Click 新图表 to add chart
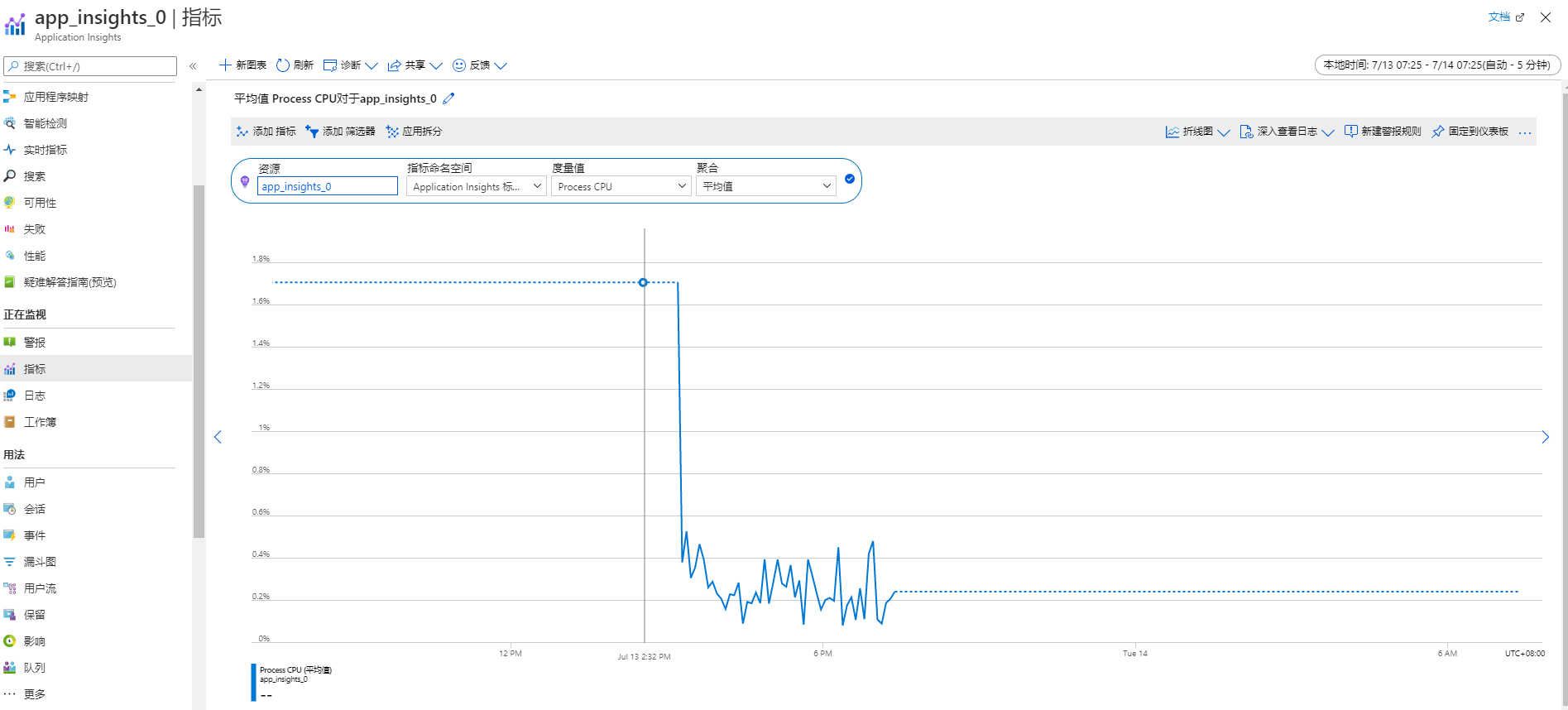1568x710 pixels. click(x=242, y=65)
